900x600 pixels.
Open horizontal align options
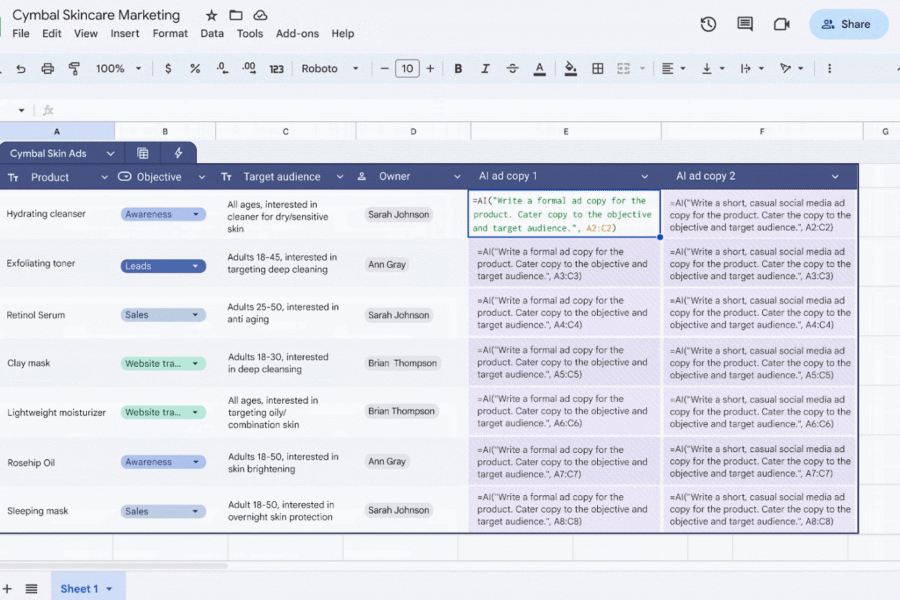click(x=673, y=69)
